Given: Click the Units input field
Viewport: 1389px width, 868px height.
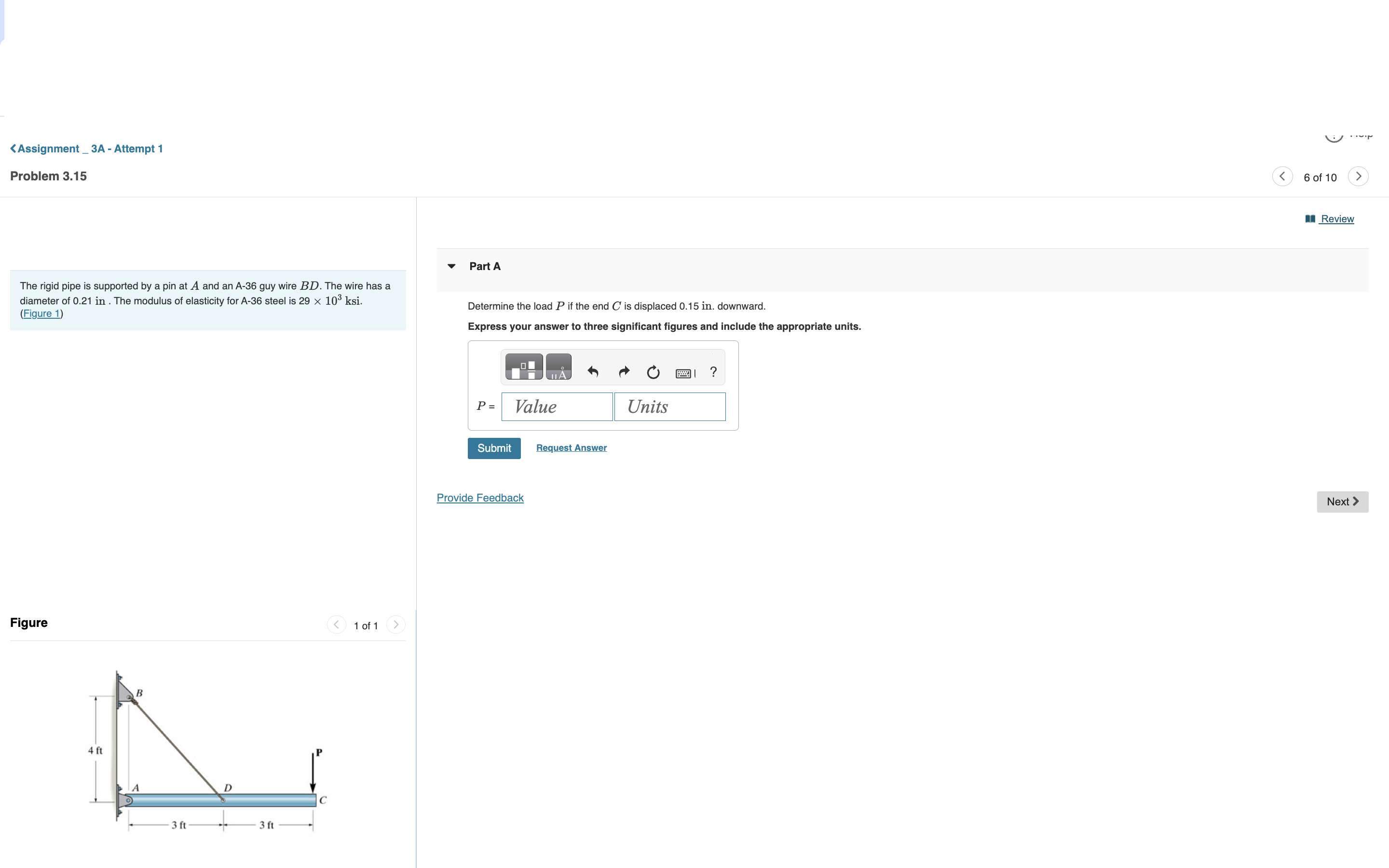Looking at the screenshot, I should click(669, 407).
